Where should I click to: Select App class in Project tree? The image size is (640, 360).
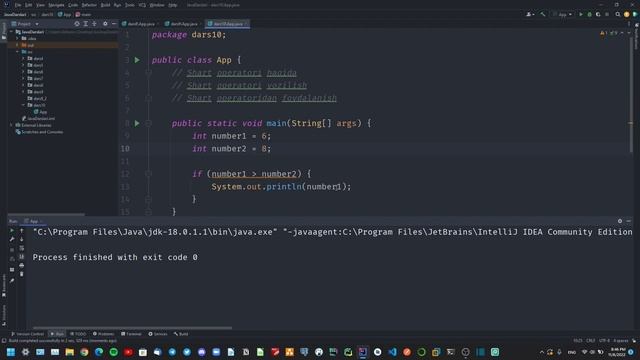[40, 112]
